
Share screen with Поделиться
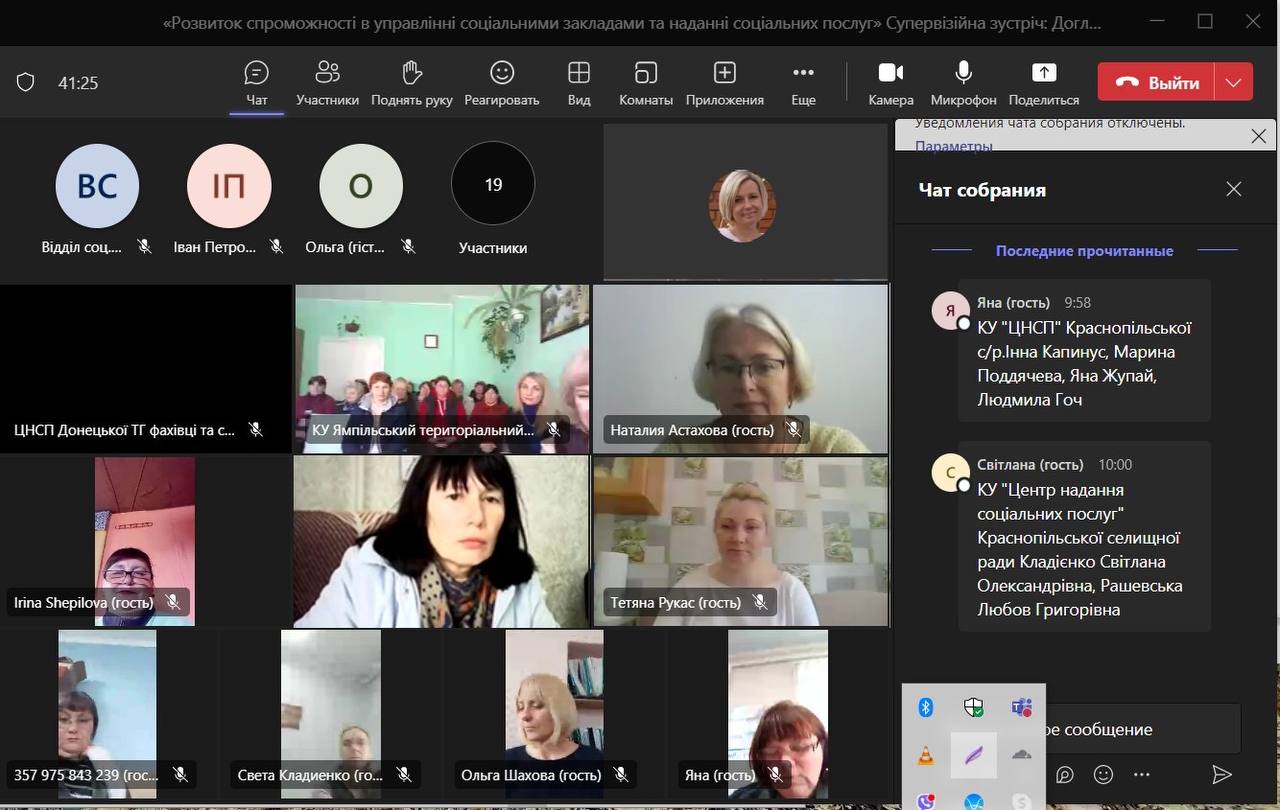point(1044,83)
